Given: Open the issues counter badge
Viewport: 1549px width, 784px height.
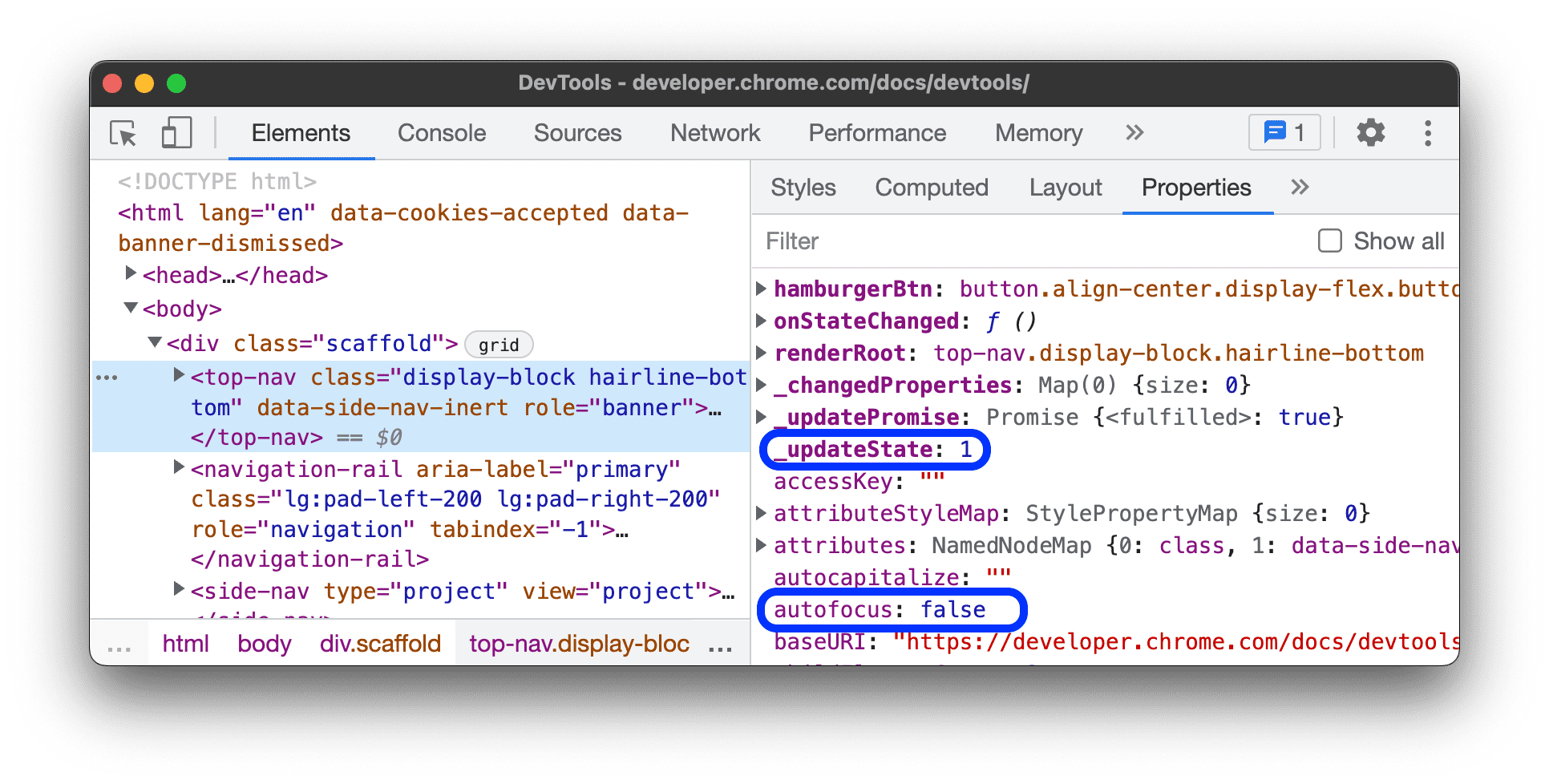Looking at the screenshot, I should point(1284,133).
